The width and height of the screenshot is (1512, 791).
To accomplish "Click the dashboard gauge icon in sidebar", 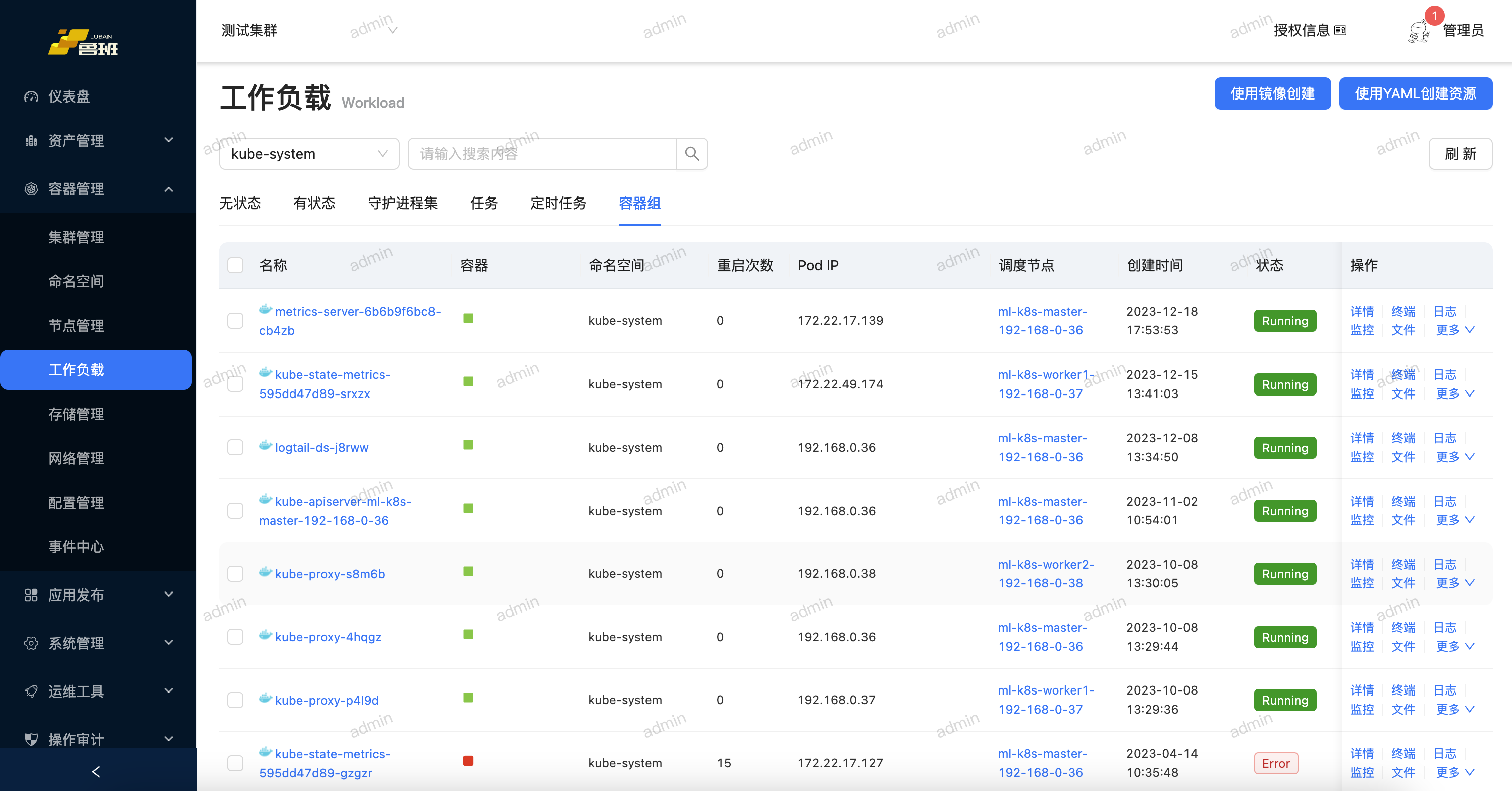I will (x=31, y=96).
